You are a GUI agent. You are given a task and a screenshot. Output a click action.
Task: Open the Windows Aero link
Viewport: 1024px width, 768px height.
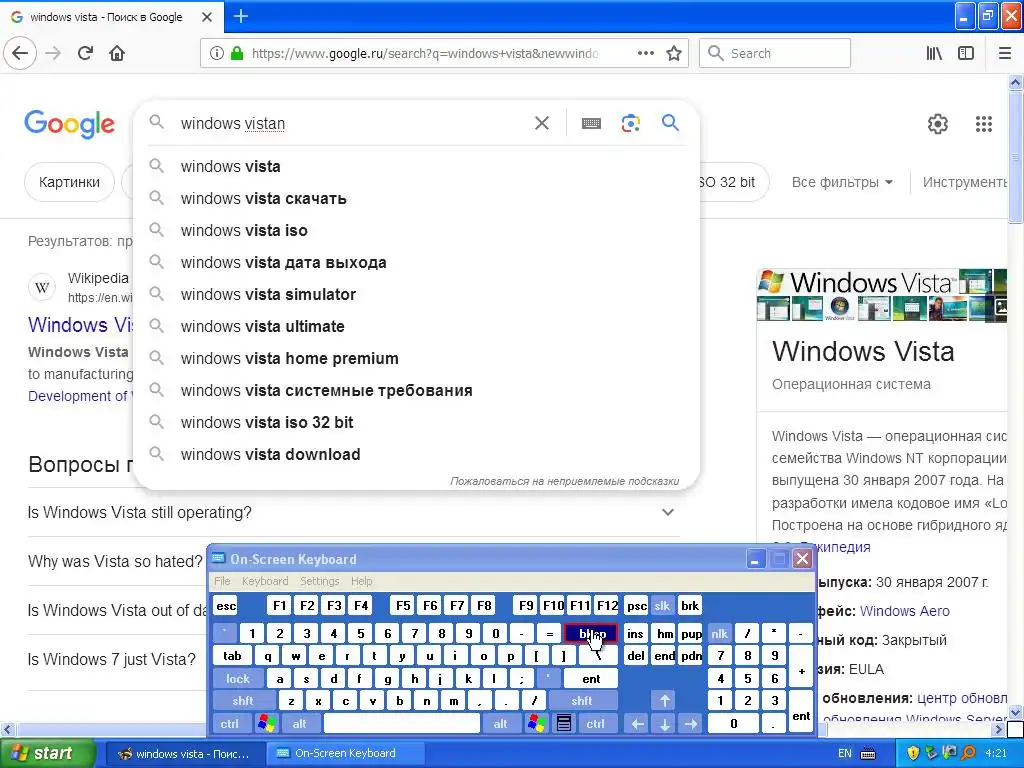(904, 611)
